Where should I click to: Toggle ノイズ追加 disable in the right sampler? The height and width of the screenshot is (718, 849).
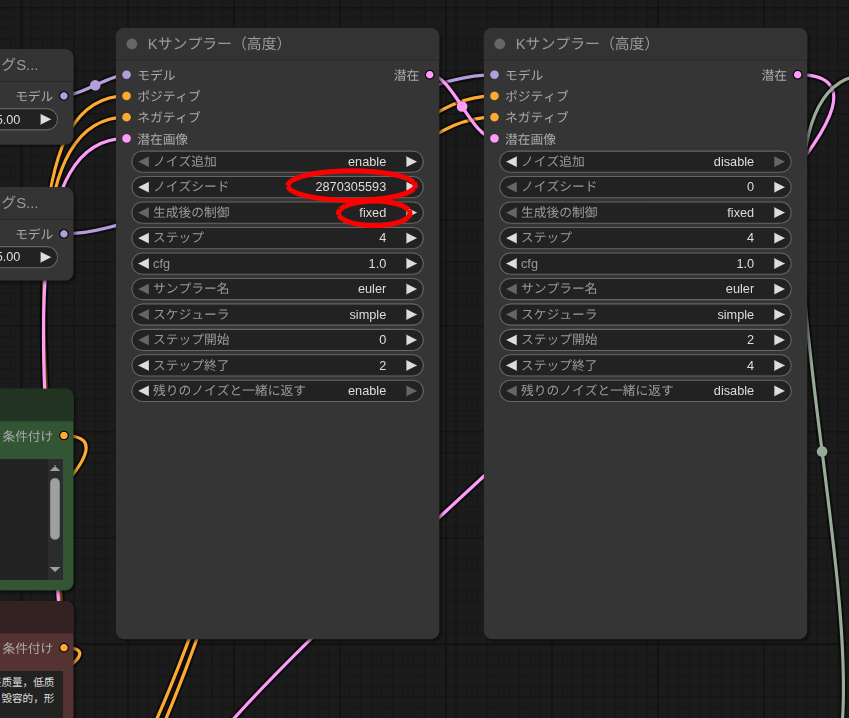[645, 162]
